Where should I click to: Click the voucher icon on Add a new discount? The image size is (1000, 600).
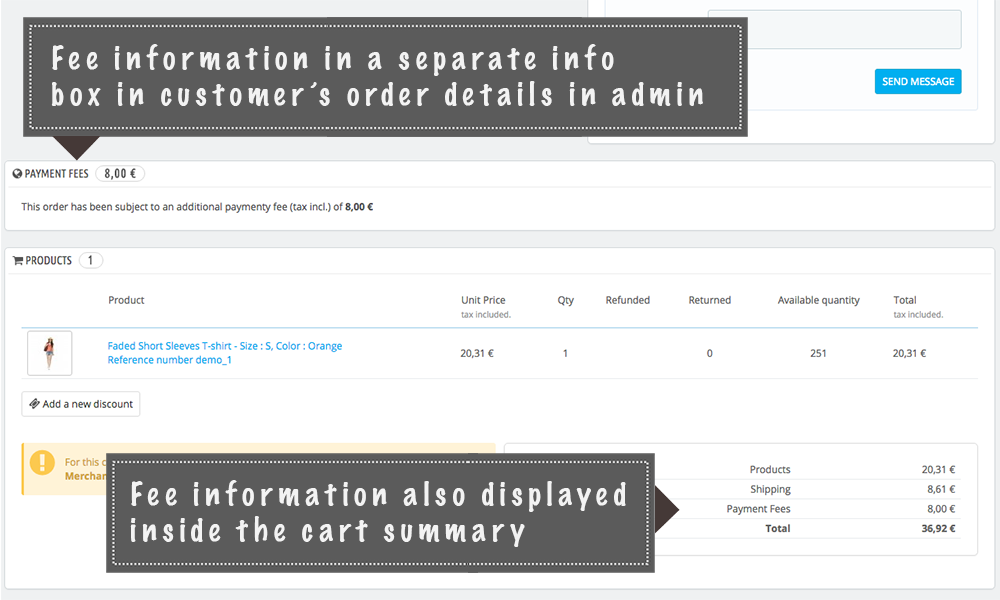[x=32, y=404]
